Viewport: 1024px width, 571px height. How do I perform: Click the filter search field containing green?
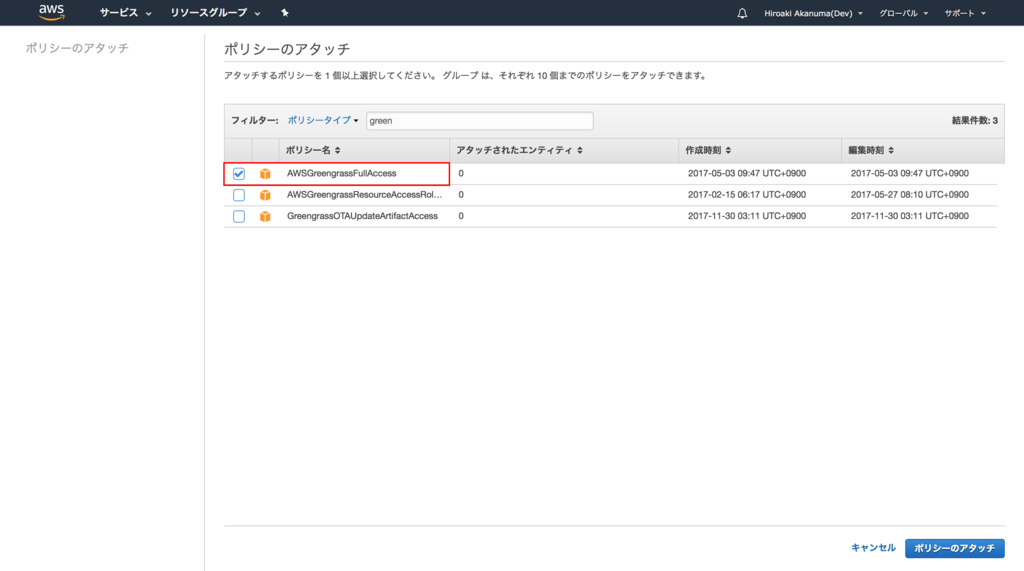click(479, 121)
